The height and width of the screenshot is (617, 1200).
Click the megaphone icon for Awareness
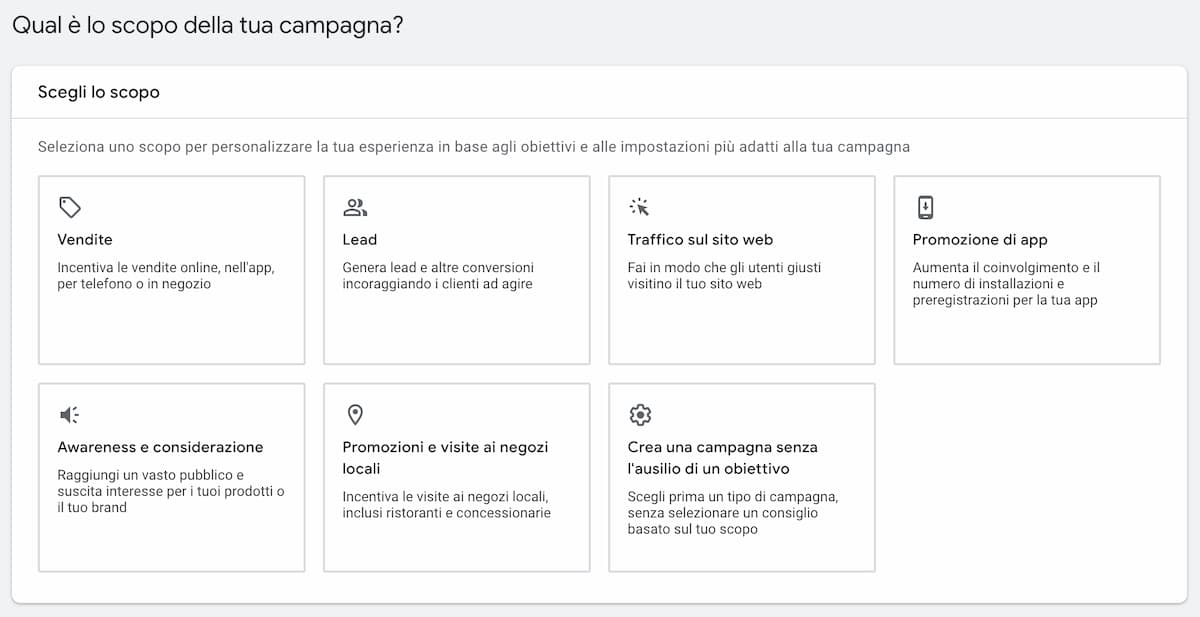tap(69, 414)
